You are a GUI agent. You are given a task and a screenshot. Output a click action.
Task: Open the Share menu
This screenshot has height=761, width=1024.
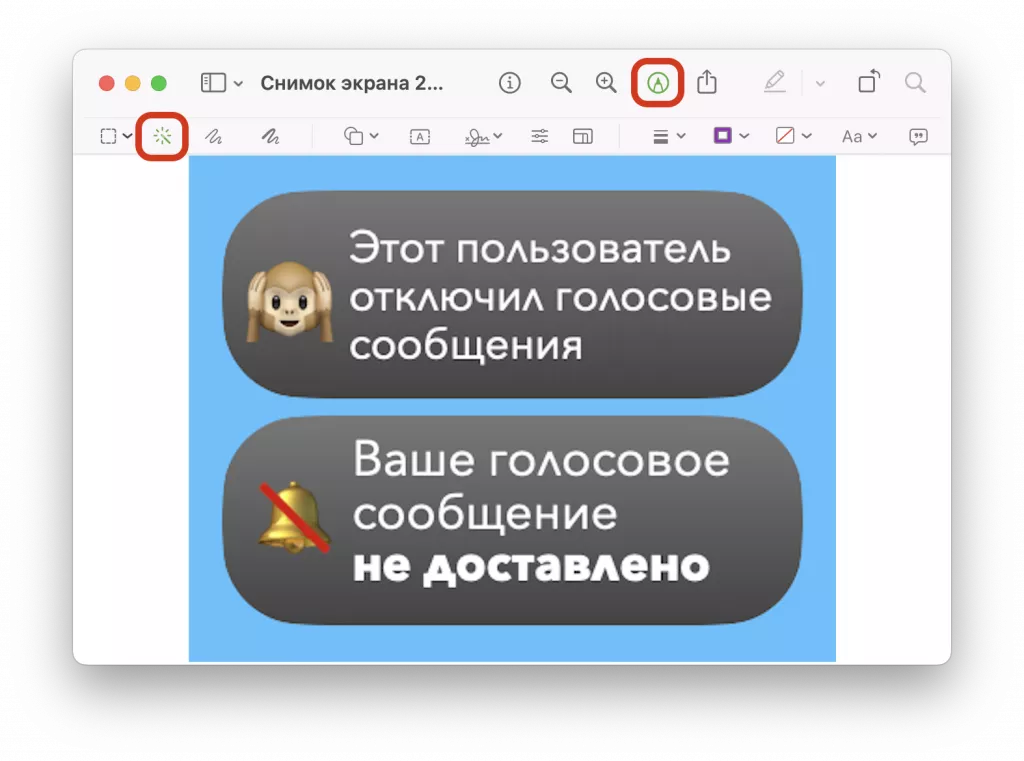708,83
